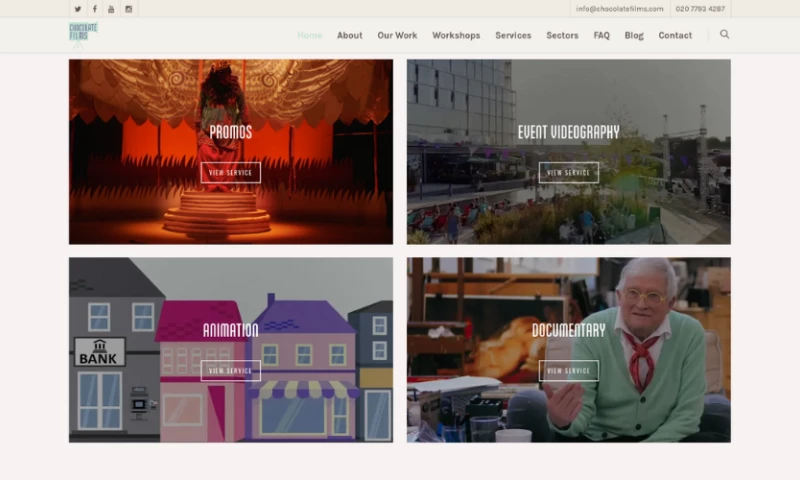Click the info@chocolatefilms.com email link
Viewport: 800px width, 480px height.
[x=619, y=9]
